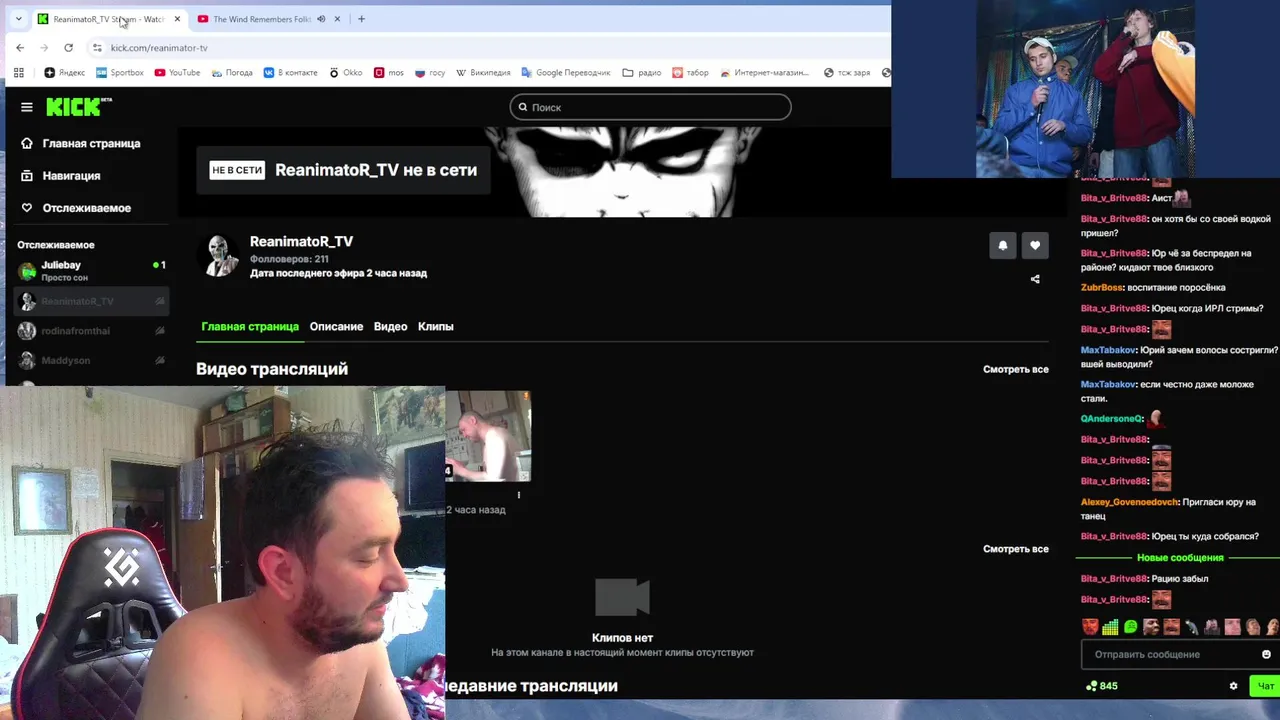This screenshot has width=1280, height=720.
Task: Click the KICK logo
Action: click(x=79, y=107)
